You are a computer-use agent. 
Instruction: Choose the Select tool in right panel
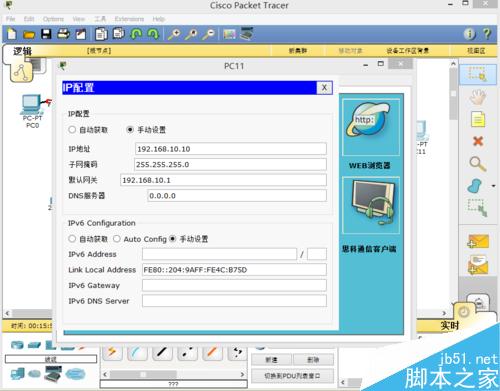(478, 74)
